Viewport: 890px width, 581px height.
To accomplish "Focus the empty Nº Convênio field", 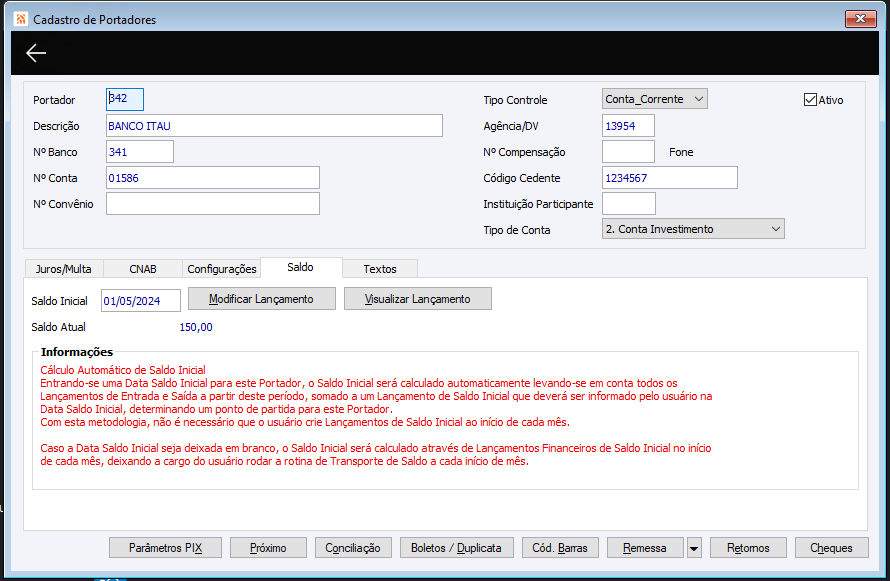I will pos(213,204).
